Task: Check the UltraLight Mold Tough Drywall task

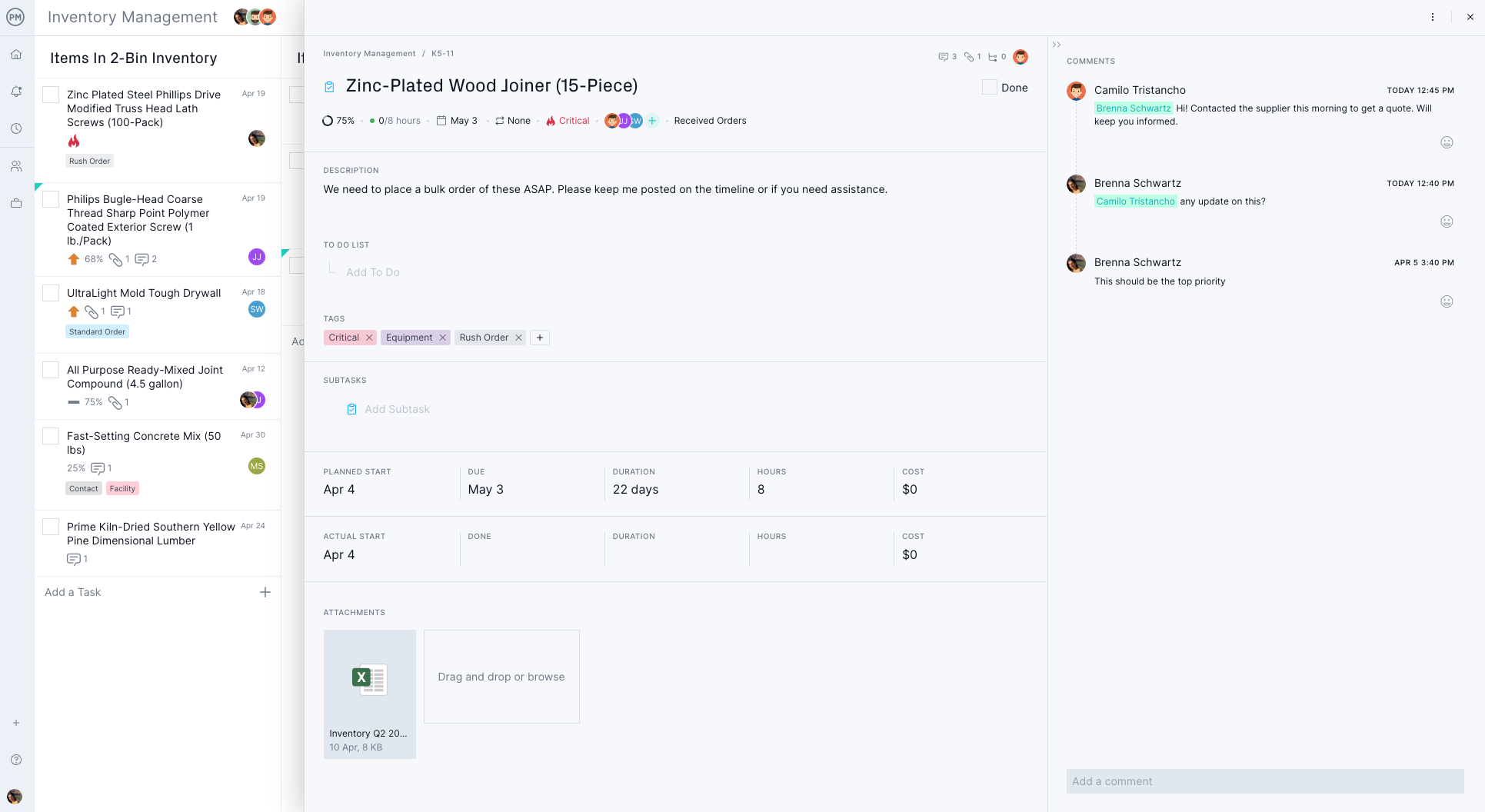Action: [51, 293]
